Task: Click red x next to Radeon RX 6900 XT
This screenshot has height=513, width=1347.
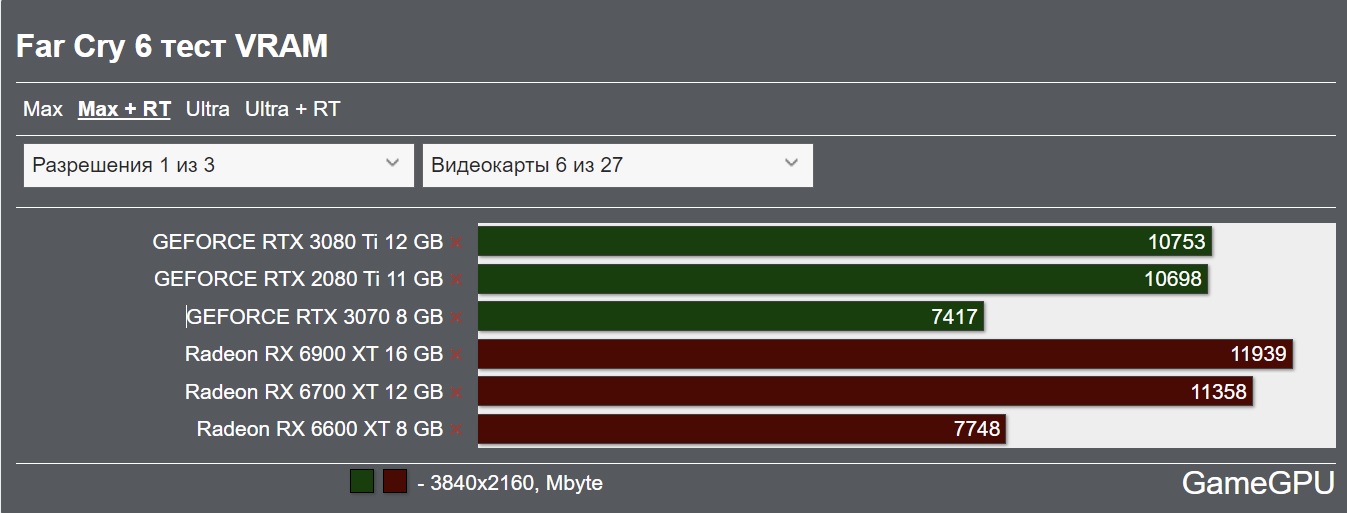Action: click(456, 355)
